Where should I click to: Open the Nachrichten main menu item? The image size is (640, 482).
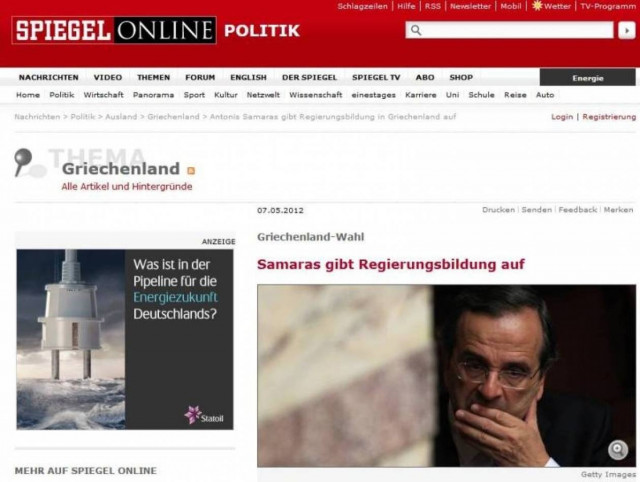tap(49, 78)
